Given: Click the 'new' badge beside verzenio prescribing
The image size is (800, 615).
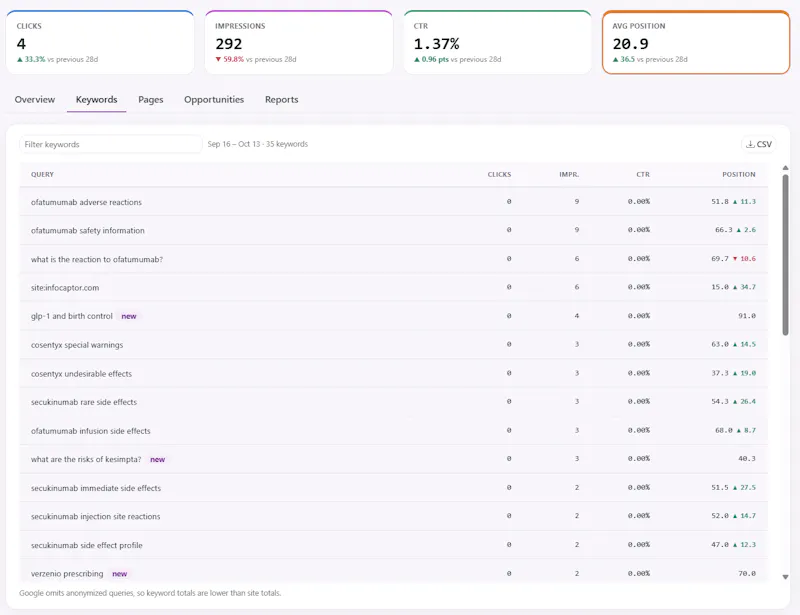Looking at the screenshot, I should point(119,574).
